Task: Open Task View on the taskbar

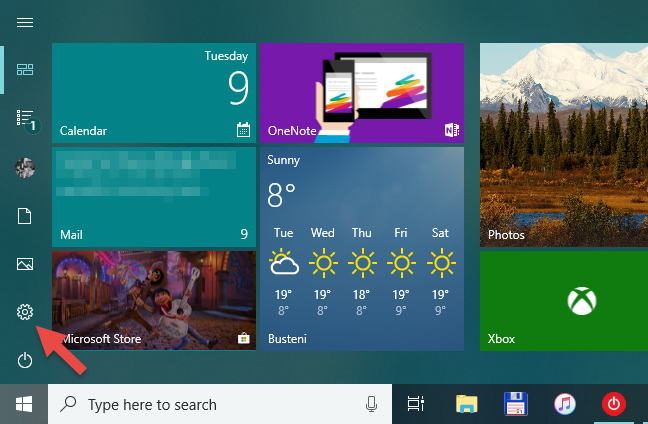Action: click(x=416, y=404)
